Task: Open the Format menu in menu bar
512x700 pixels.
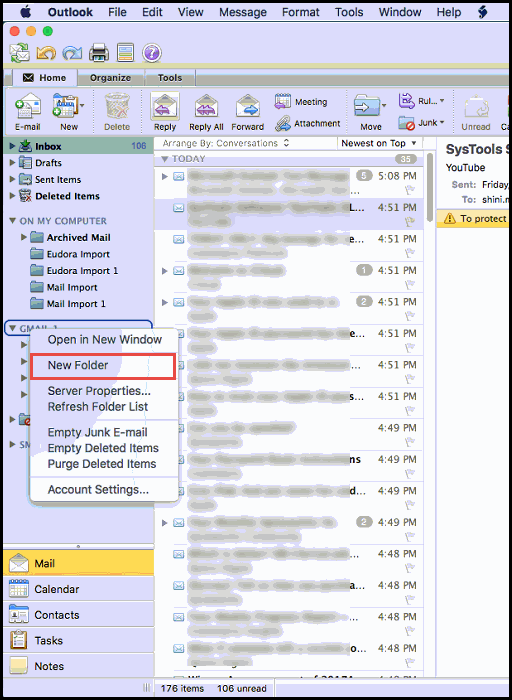Action: 300,12
